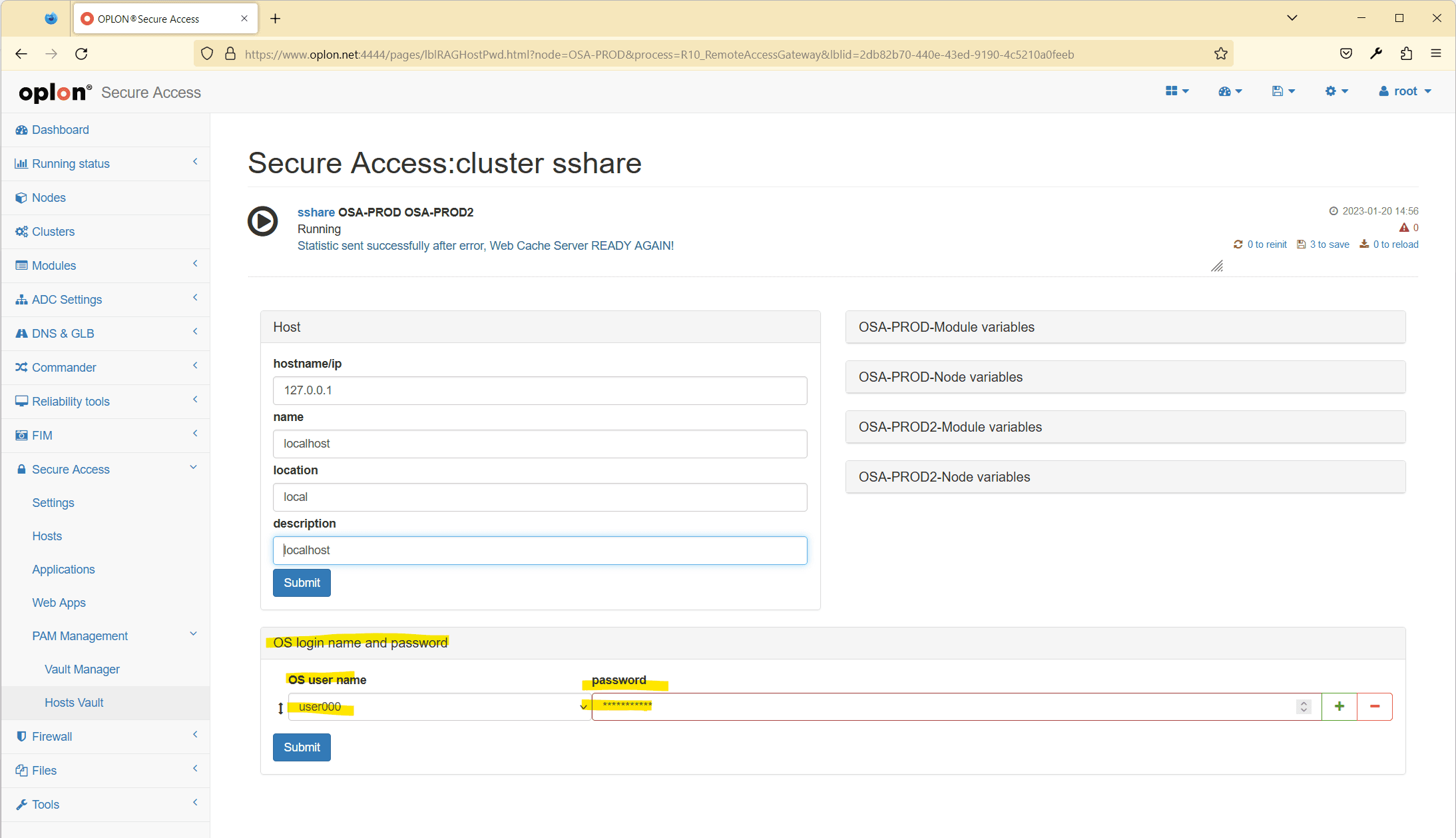
Task: Click the description input field
Action: tap(540, 550)
